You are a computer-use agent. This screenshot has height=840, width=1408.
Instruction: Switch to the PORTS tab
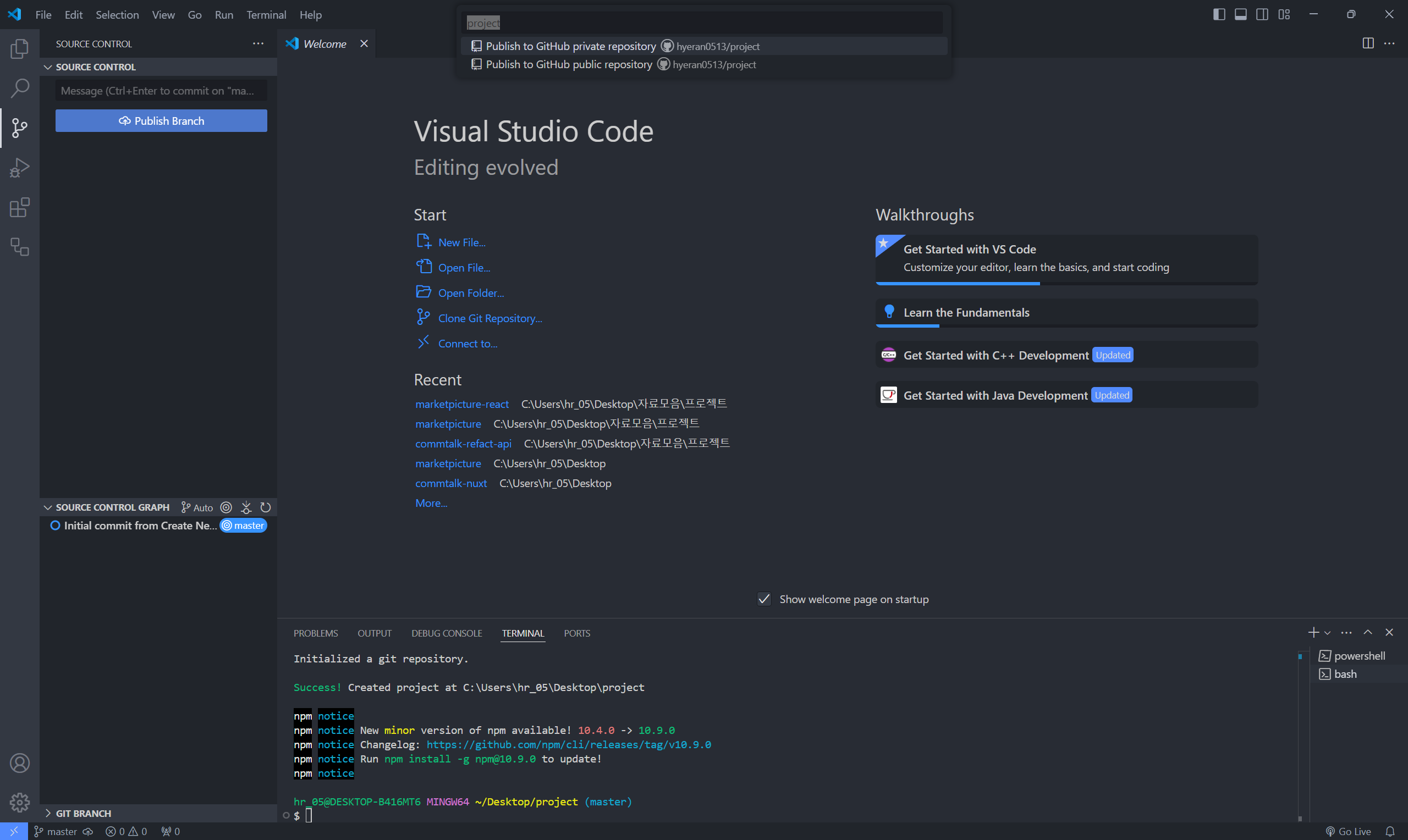pos(577,633)
